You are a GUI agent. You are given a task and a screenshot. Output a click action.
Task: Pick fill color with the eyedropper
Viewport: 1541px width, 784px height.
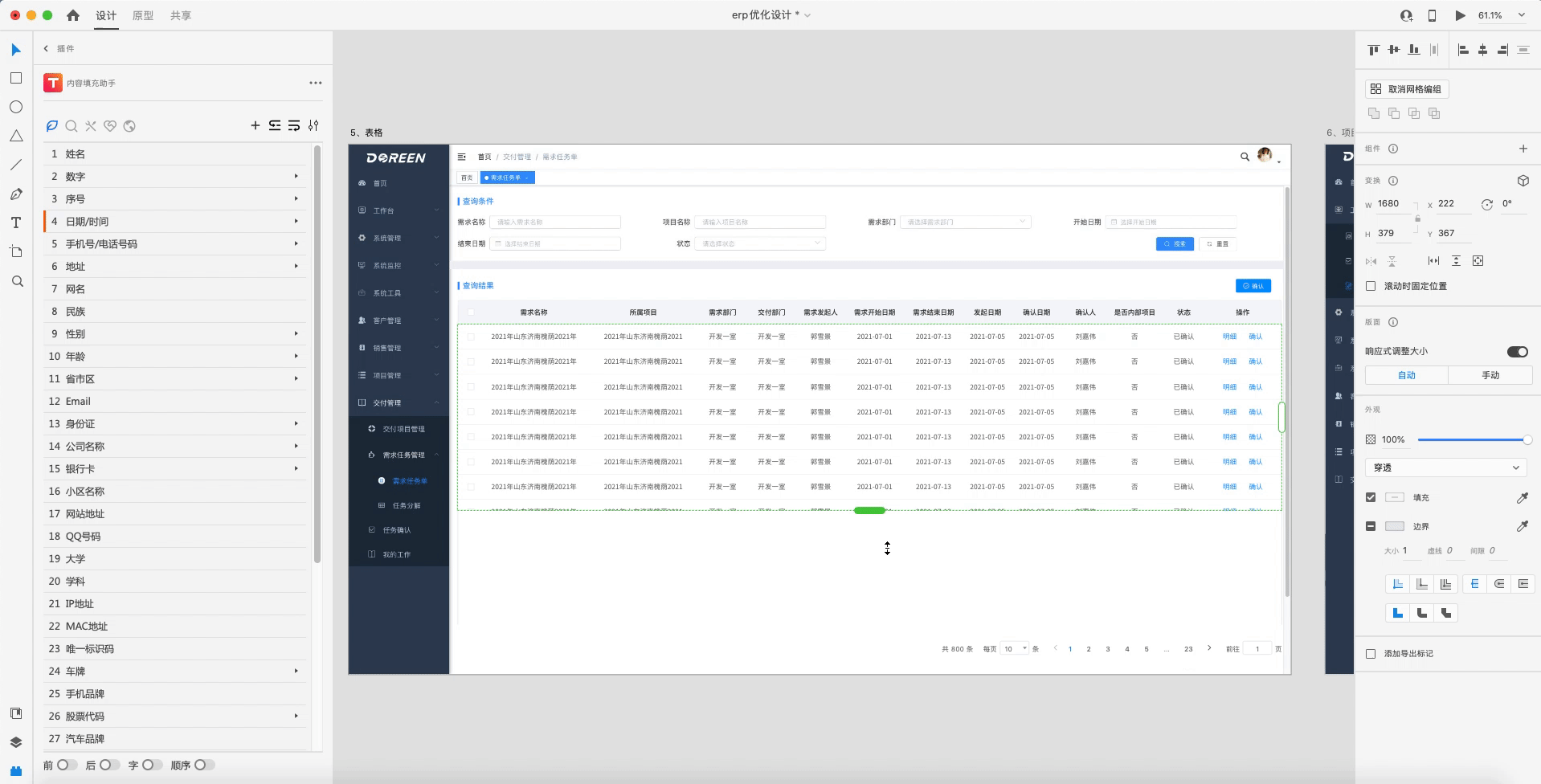click(1523, 498)
